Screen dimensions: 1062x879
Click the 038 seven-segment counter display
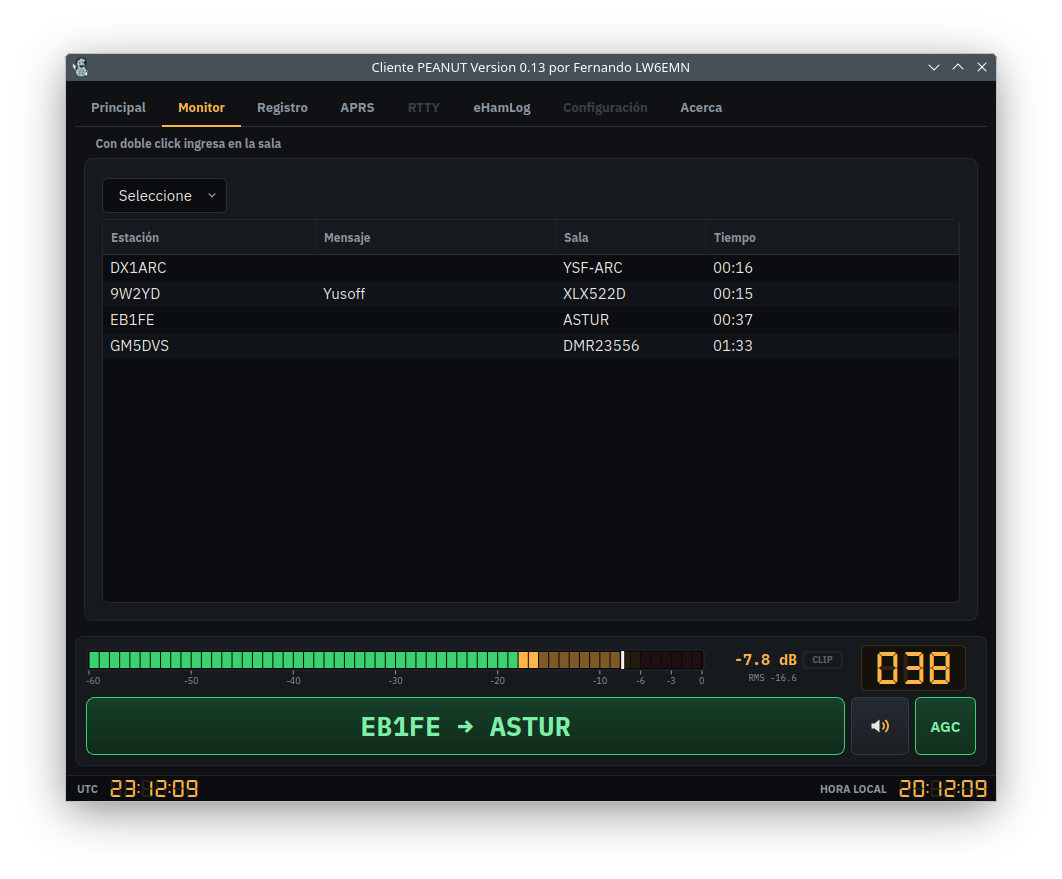(x=913, y=668)
